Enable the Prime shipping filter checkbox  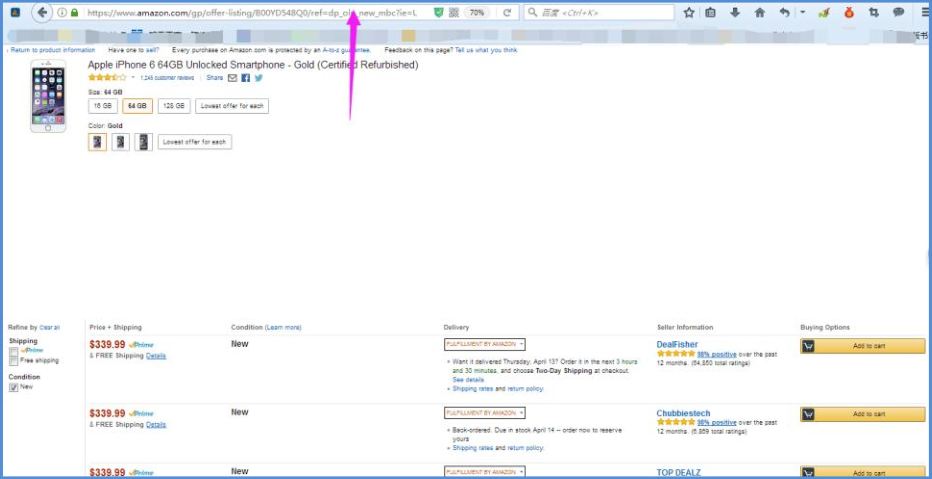pos(14,351)
